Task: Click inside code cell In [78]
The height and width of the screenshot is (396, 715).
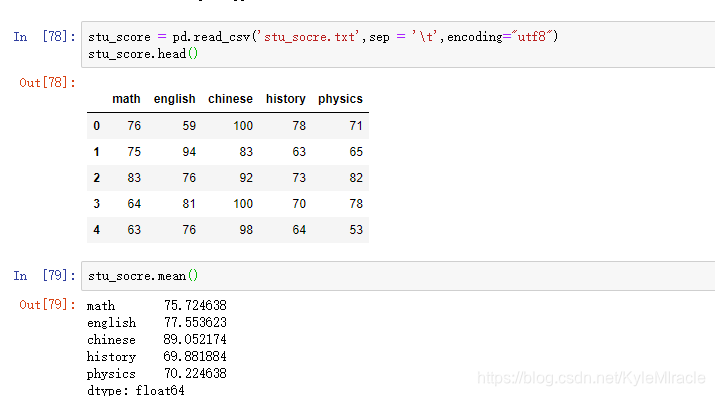Action: click(x=398, y=45)
